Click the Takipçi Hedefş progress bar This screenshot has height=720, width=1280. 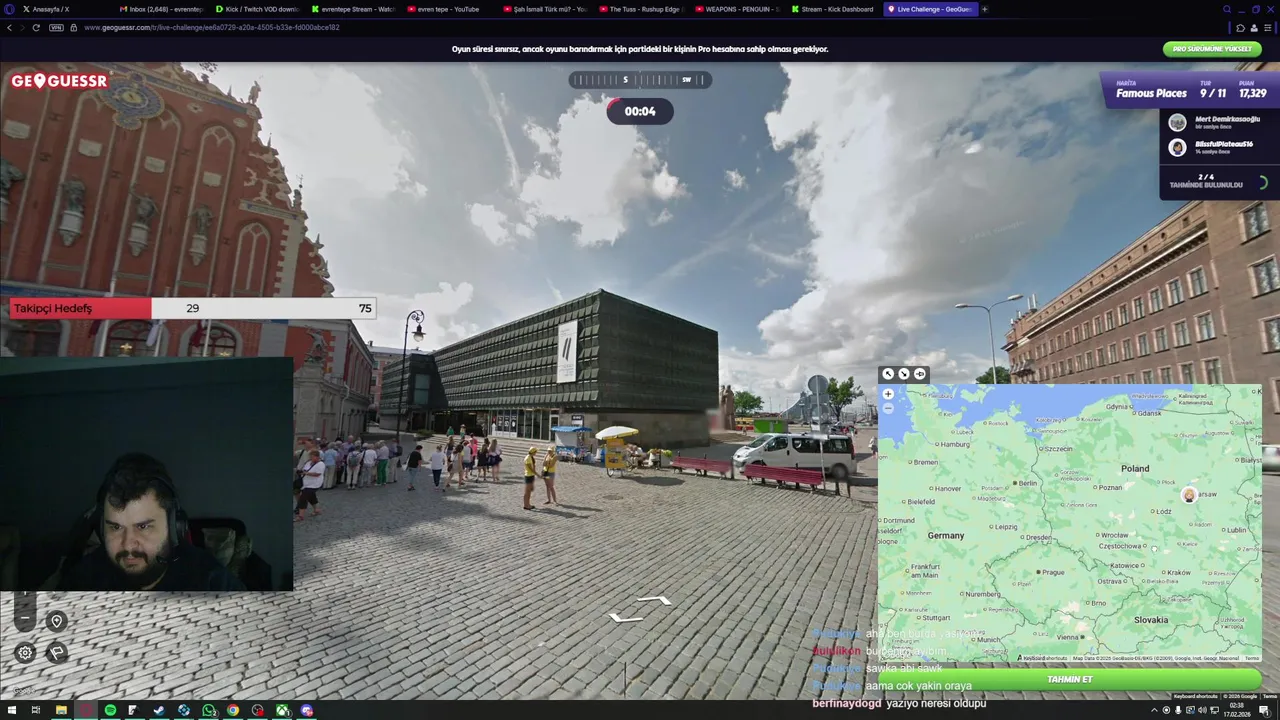(193, 308)
